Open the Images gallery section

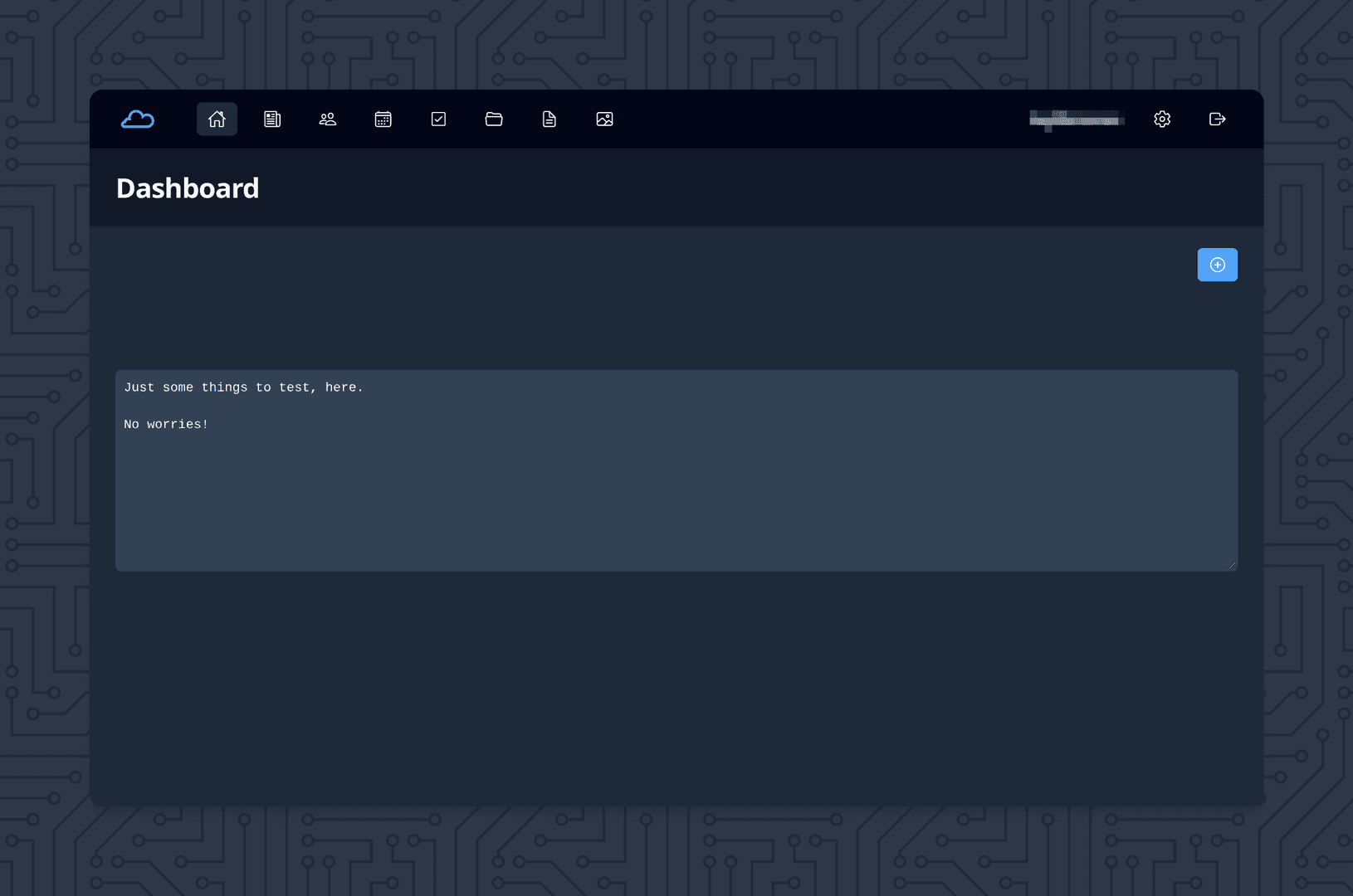pos(604,119)
